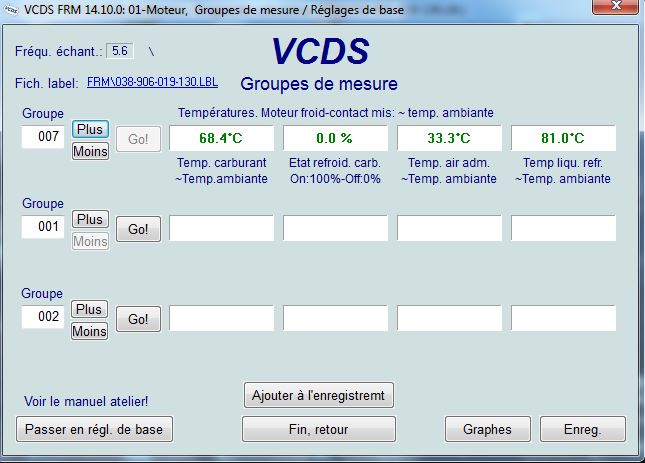Start reading group 001 with Go!
The image size is (645, 463).
coord(138,229)
